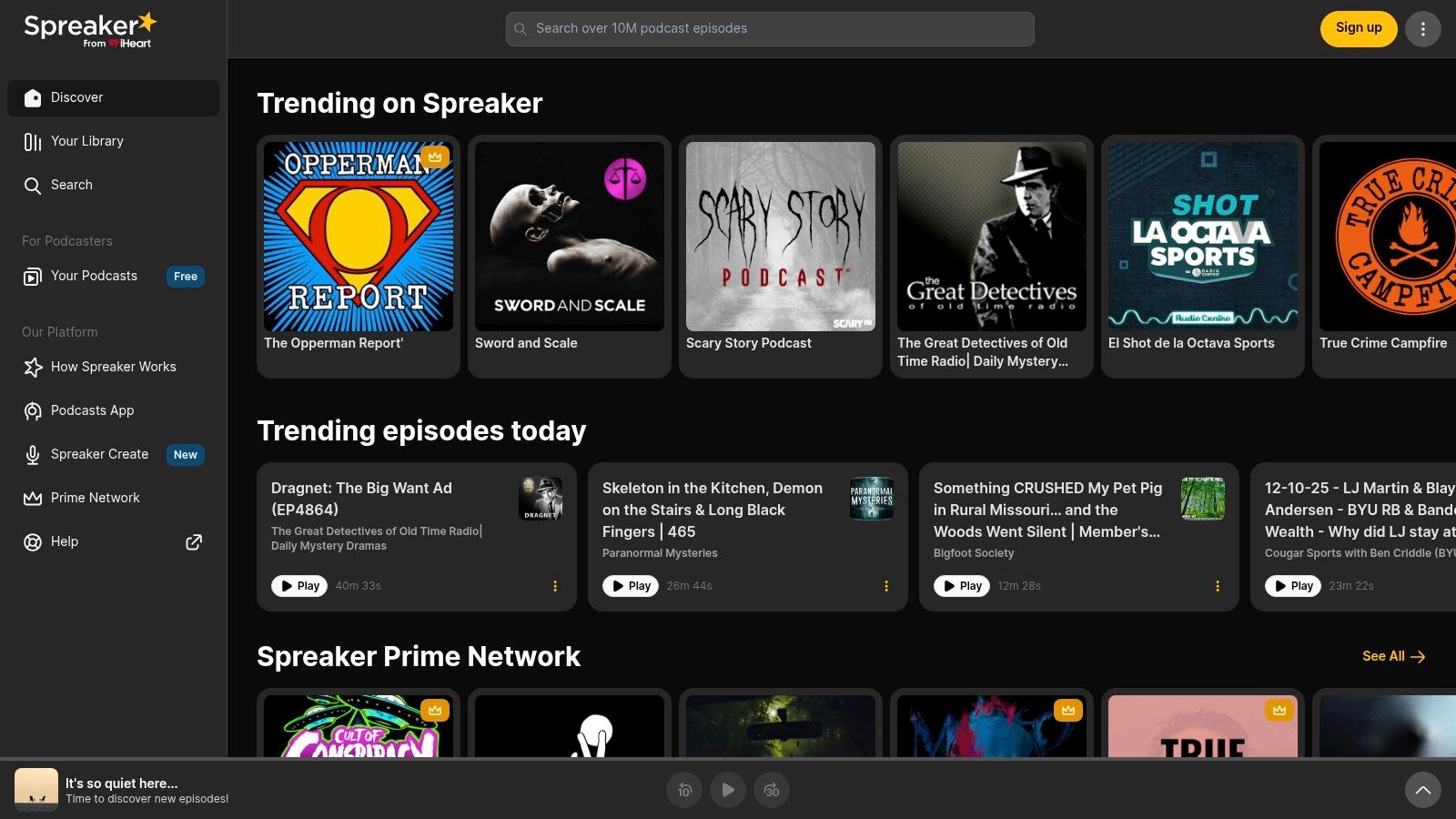
Task: Click 'Trending episodes today' heading
Action: pos(421,430)
